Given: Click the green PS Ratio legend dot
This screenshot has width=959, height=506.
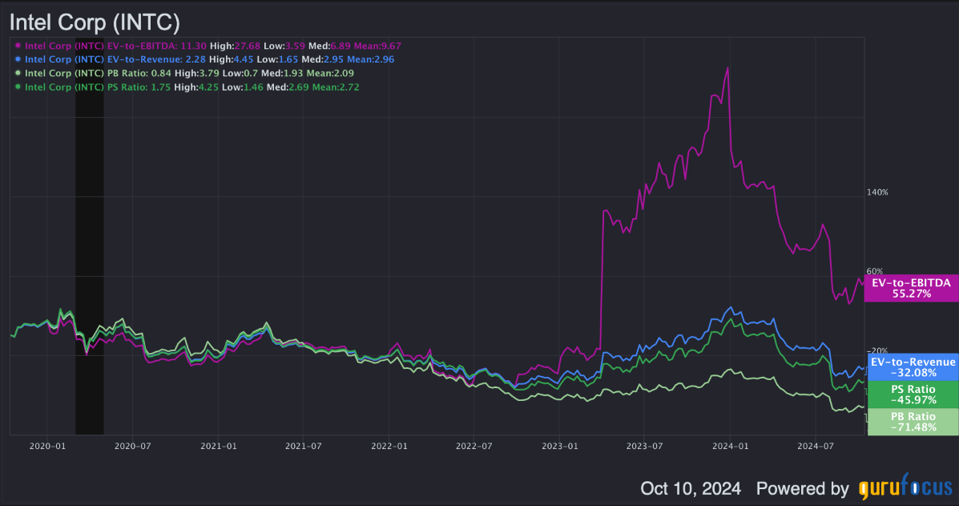Looking at the screenshot, I should [17, 87].
